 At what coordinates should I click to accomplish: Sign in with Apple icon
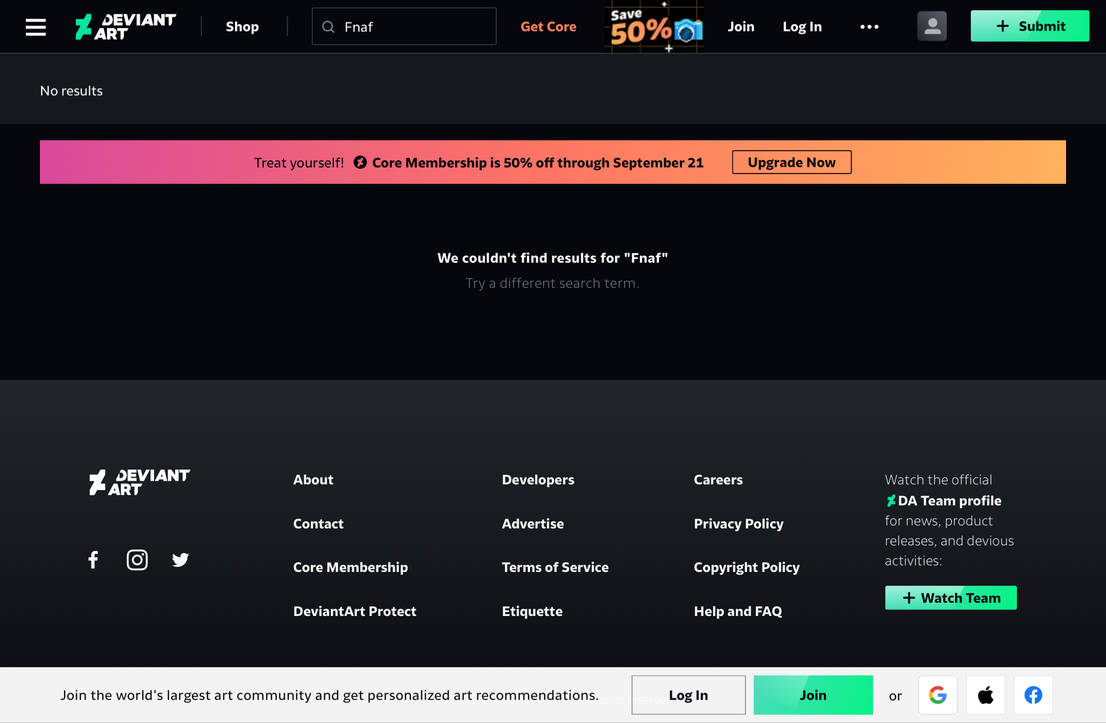(x=985, y=695)
